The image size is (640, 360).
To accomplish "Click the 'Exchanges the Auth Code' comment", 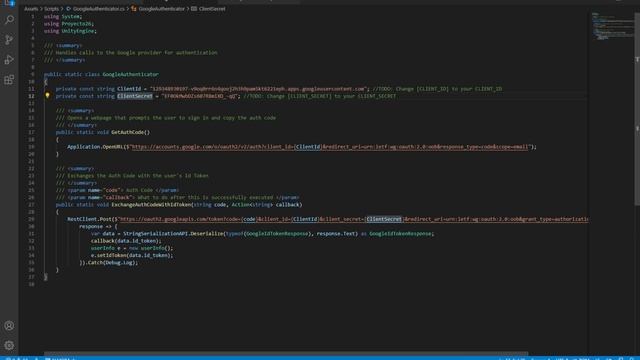I will (x=132, y=176).
